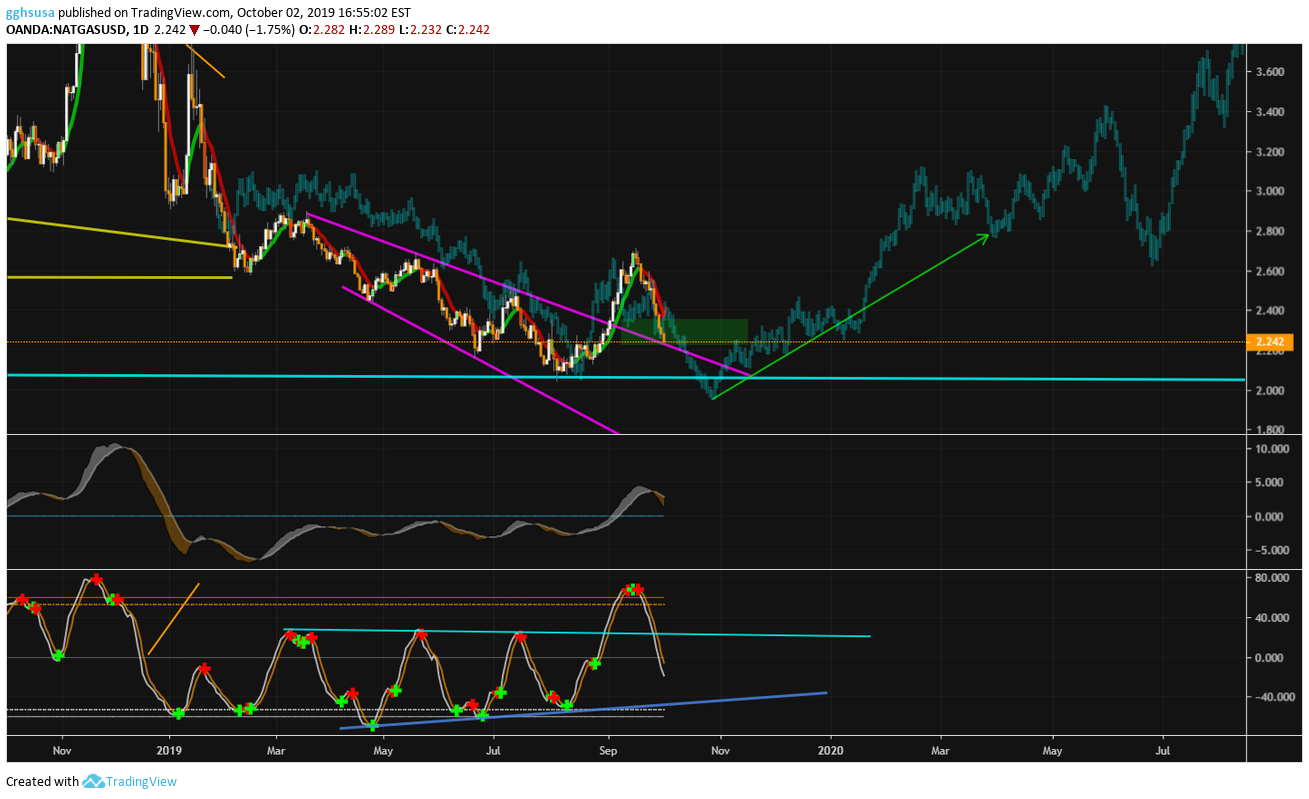The image size is (1309, 799).
Task: Open the gghsusa author name
Action: click(x=30, y=13)
